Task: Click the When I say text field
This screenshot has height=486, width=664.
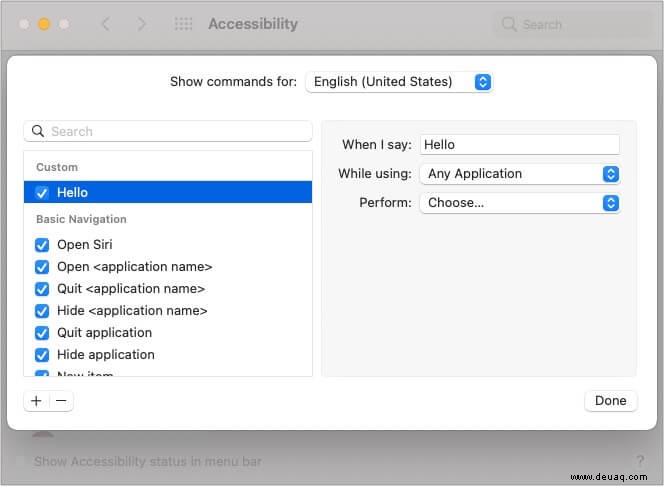Action: pyautogui.click(x=520, y=145)
